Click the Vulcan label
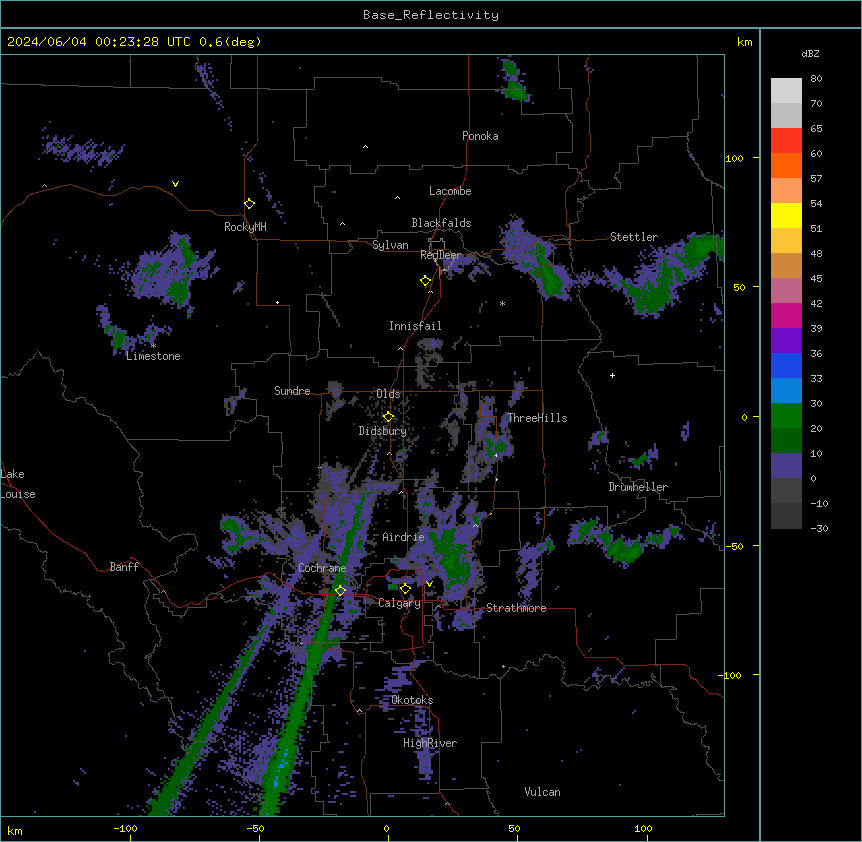This screenshot has width=862, height=842. [x=543, y=792]
